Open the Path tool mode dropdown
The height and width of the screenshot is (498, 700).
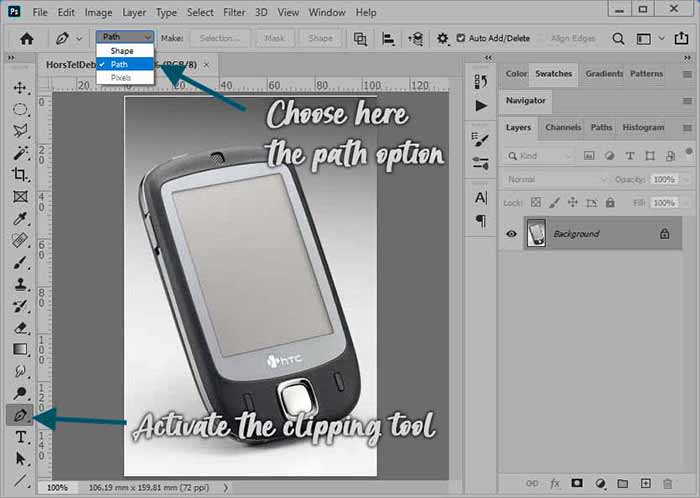coord(125,37)
